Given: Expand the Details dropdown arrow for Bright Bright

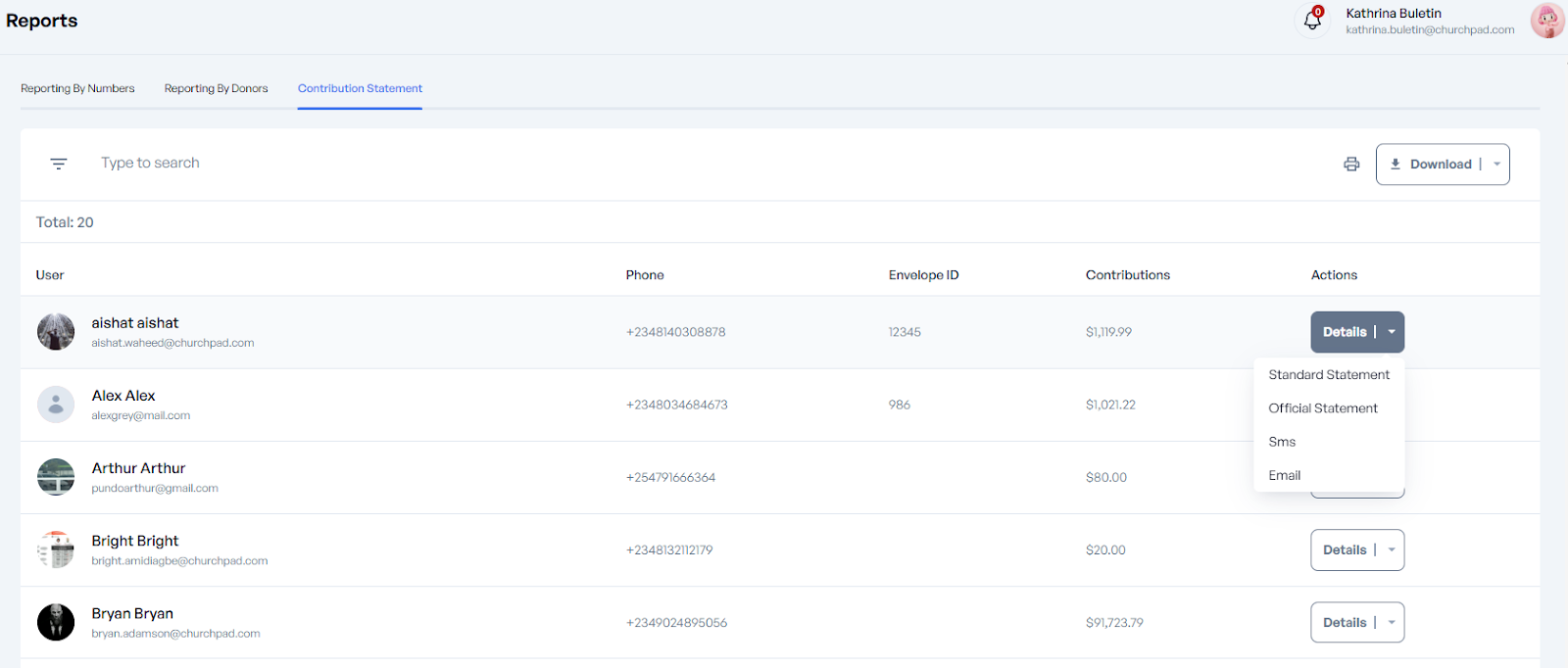Looking at the screenshot, I should [x=1392, y=550].
